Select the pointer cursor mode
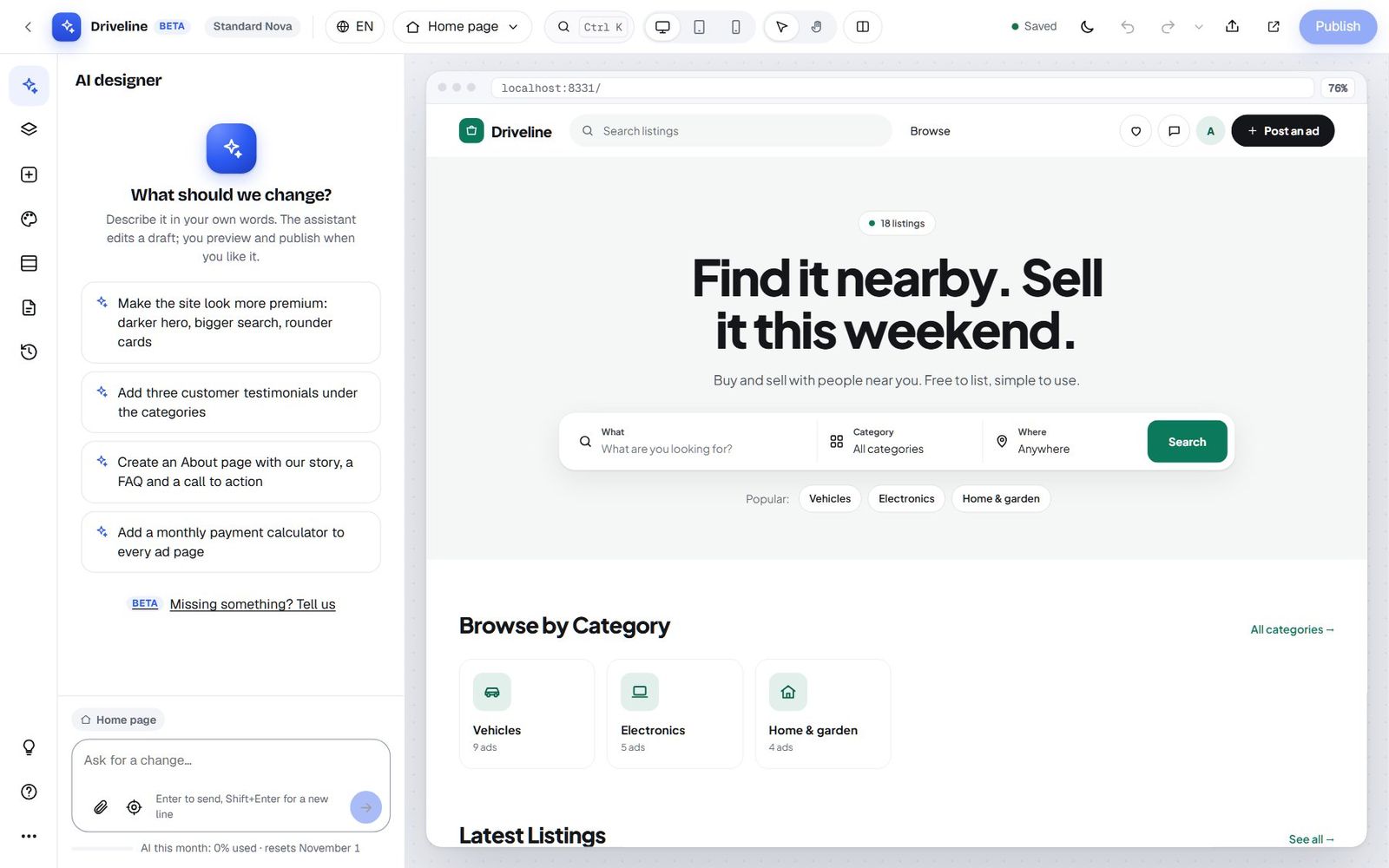 pos(782,27)
